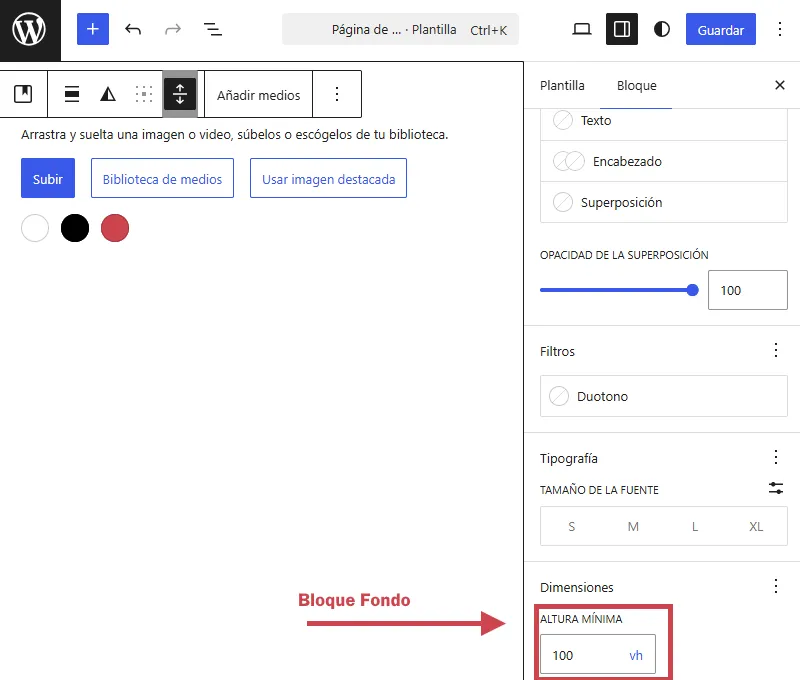Click the Subir upload button
Image resolution: width=800 pixels, height=680 pixels.
coord(48,179)
